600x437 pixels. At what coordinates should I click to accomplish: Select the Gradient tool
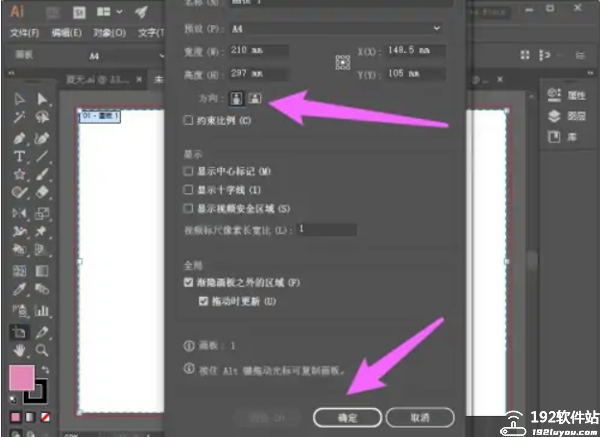tap(42, 271)
